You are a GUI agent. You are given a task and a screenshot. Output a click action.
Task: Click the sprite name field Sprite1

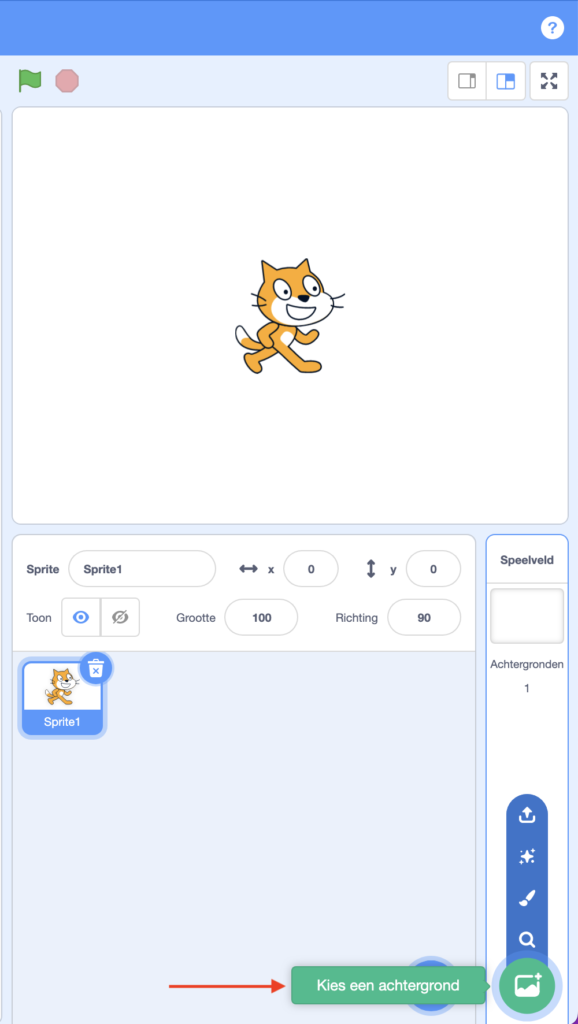pos(142,569)
